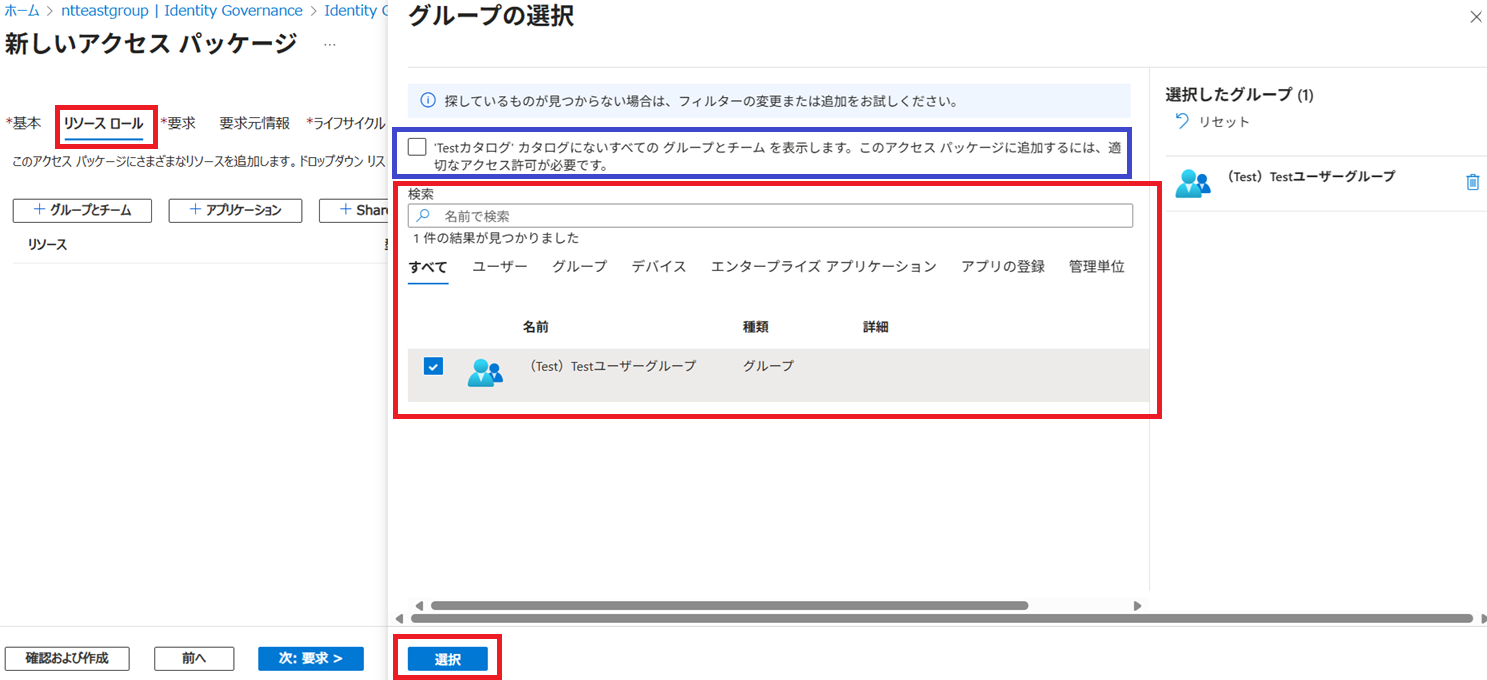Switch to the ユーザー filter tab
Viewport: 1487px width, 680px height.
[x=499, y=267]
